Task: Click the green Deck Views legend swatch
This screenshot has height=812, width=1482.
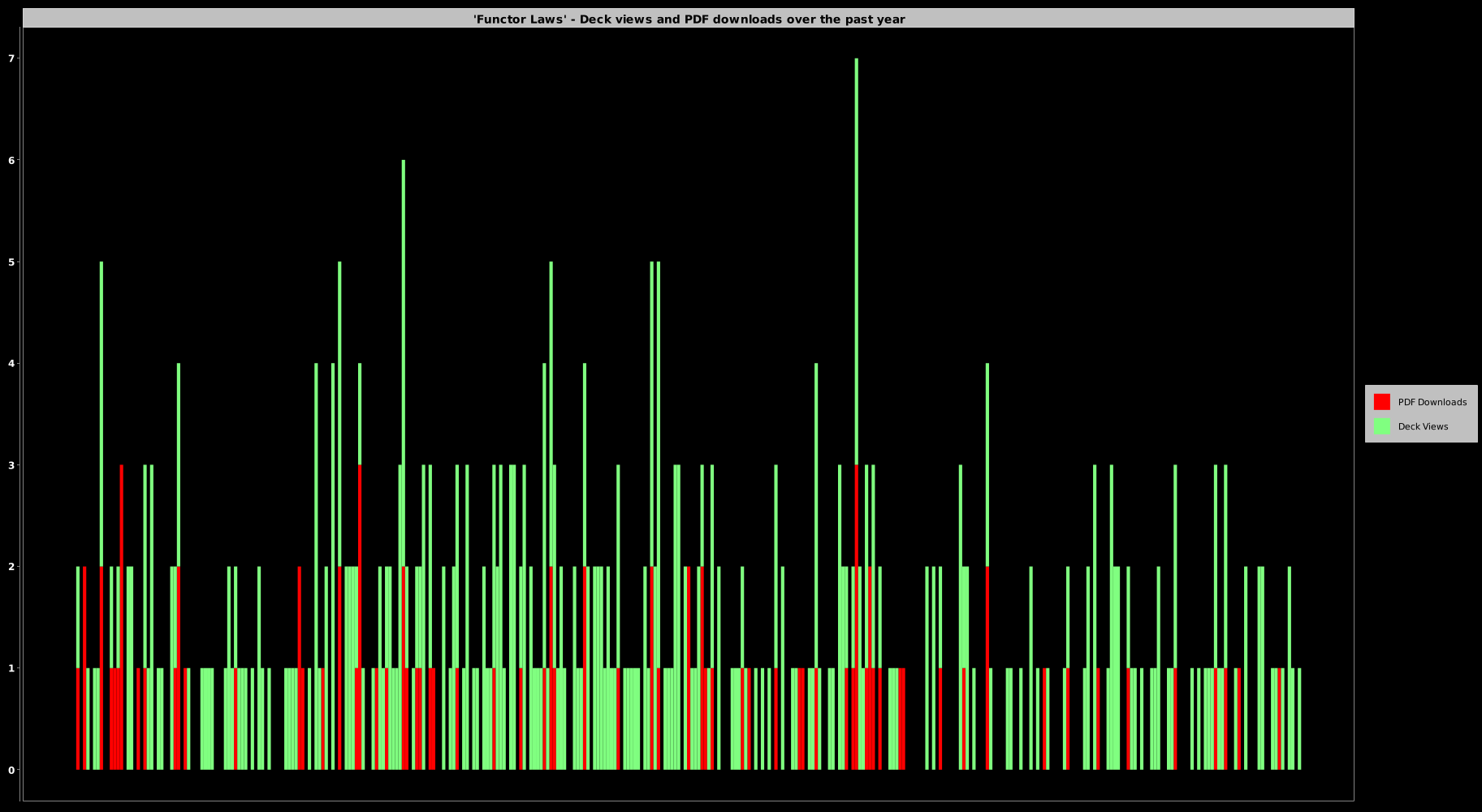Action: (x=1381, y=426)
